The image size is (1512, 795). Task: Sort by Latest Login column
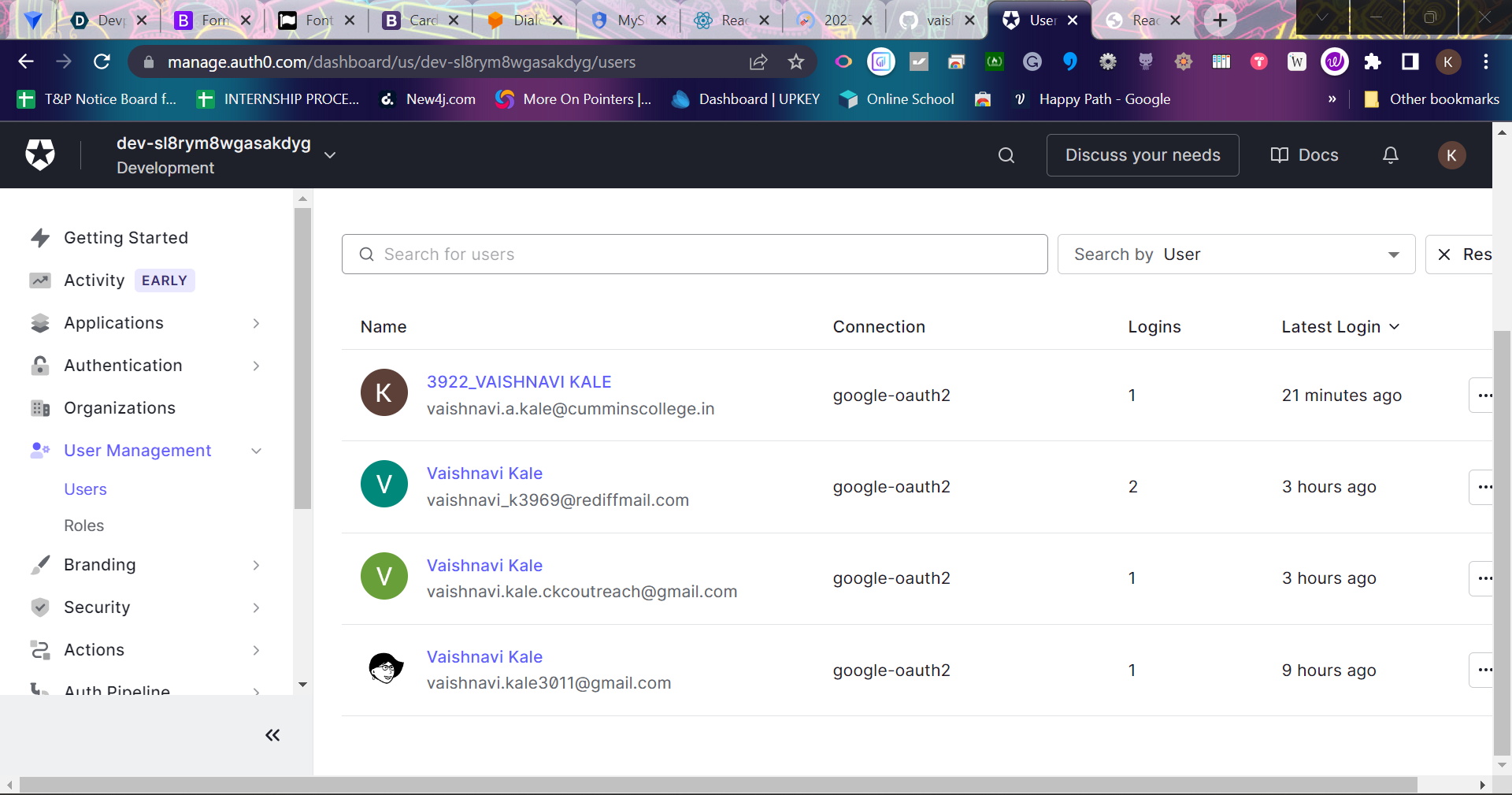point(1340,327)
